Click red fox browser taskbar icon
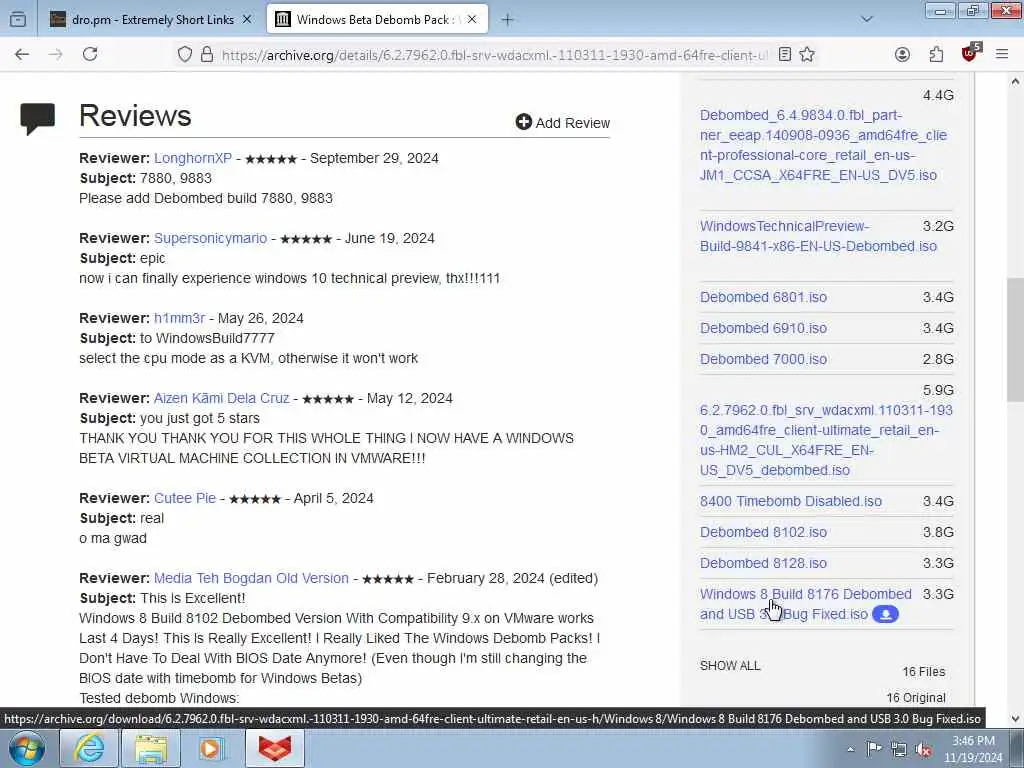 coord(275,748)
